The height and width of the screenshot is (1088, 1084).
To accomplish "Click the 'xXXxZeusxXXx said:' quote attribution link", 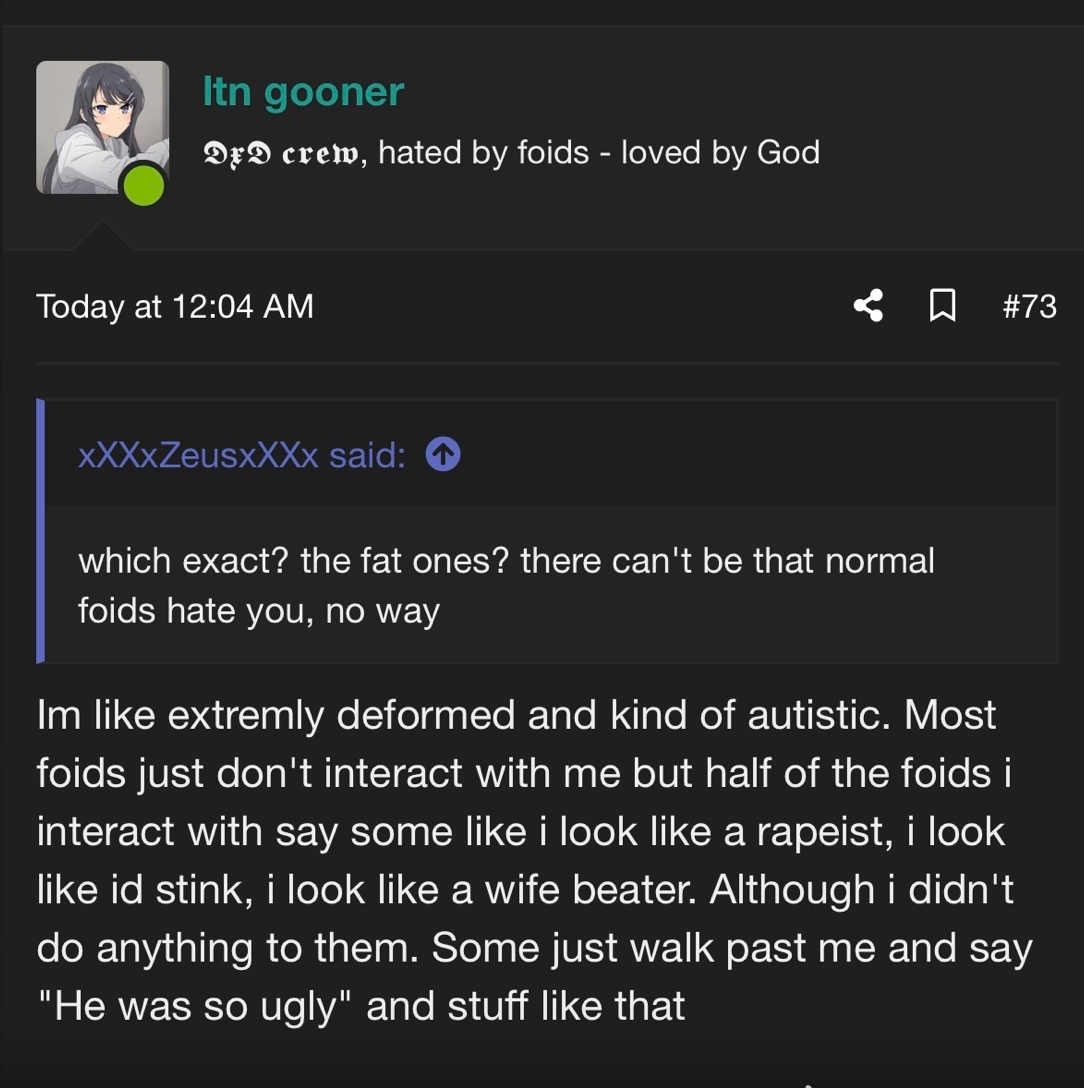I will click(241, 456).
